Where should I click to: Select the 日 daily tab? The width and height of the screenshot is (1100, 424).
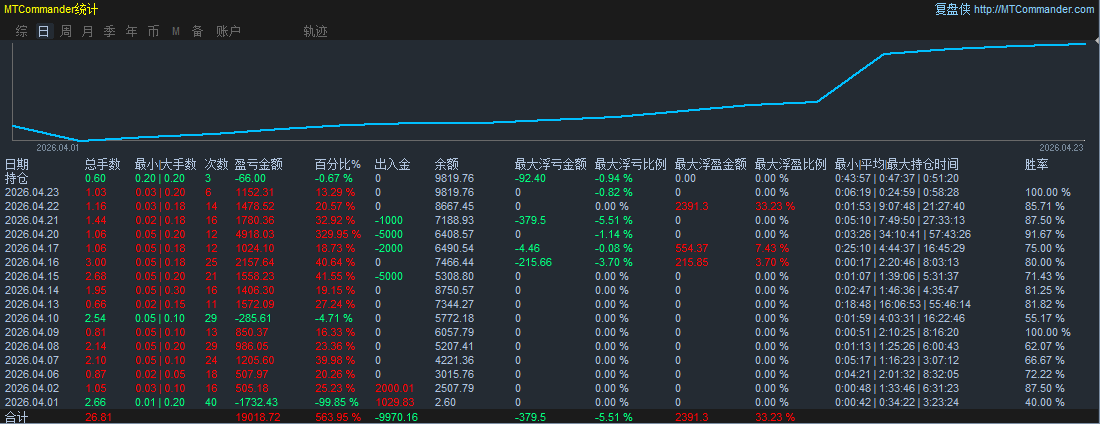click(43, 31)
